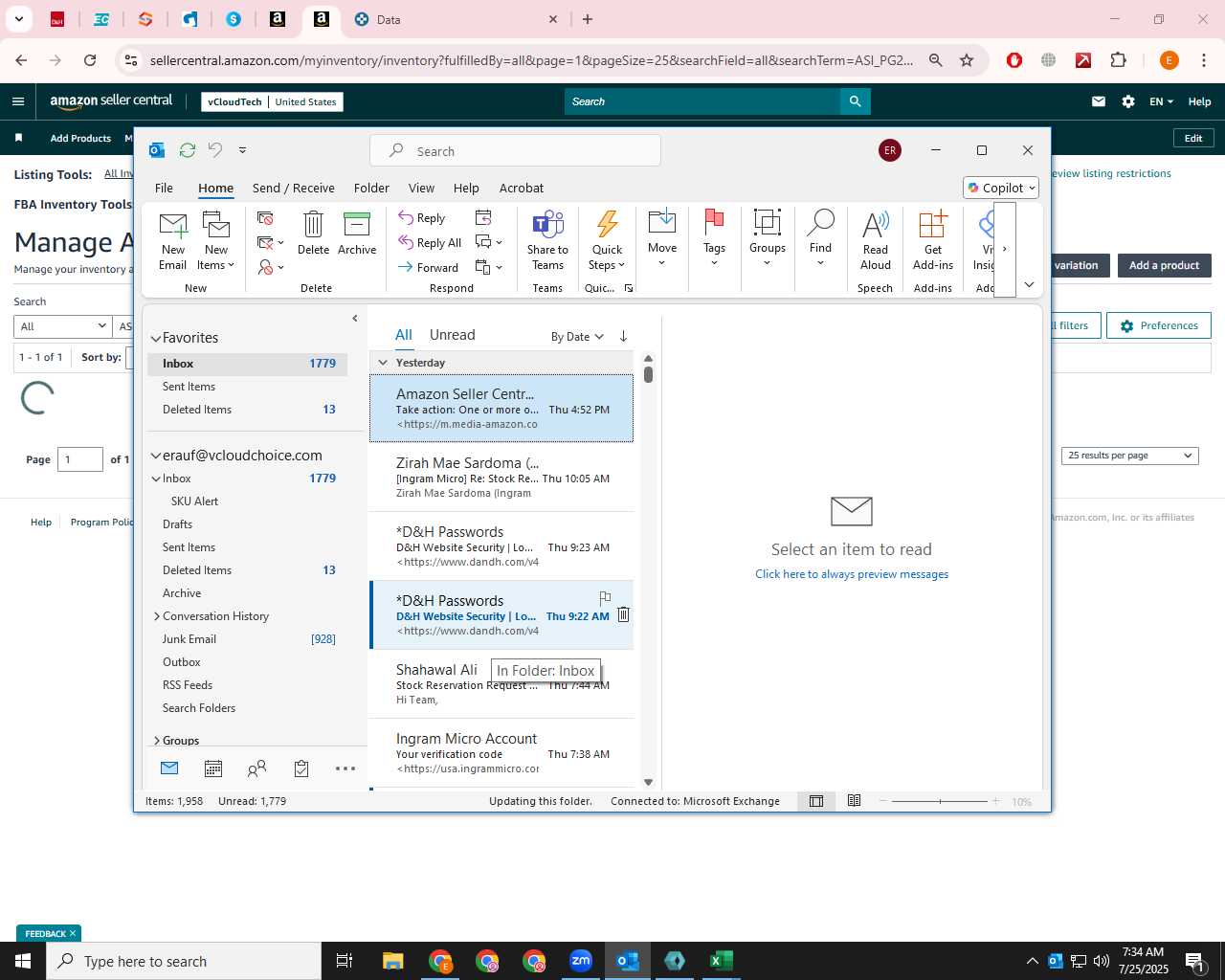Switch to Normal view in status bar

tap(816, 802)
